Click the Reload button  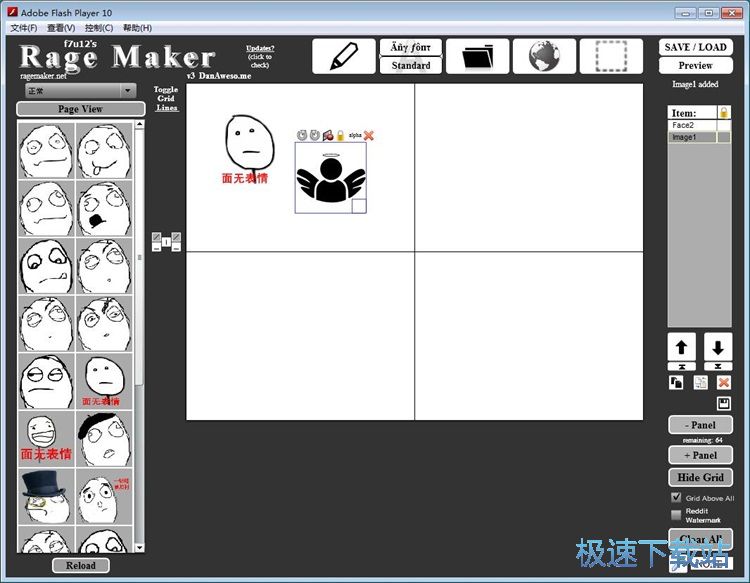pos(80,565)
